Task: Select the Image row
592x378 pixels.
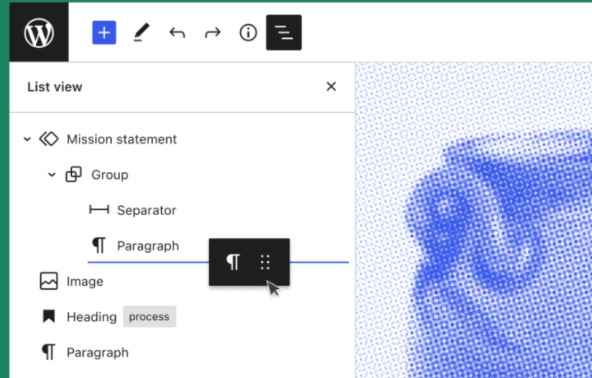Action: [x=182, y=281]
